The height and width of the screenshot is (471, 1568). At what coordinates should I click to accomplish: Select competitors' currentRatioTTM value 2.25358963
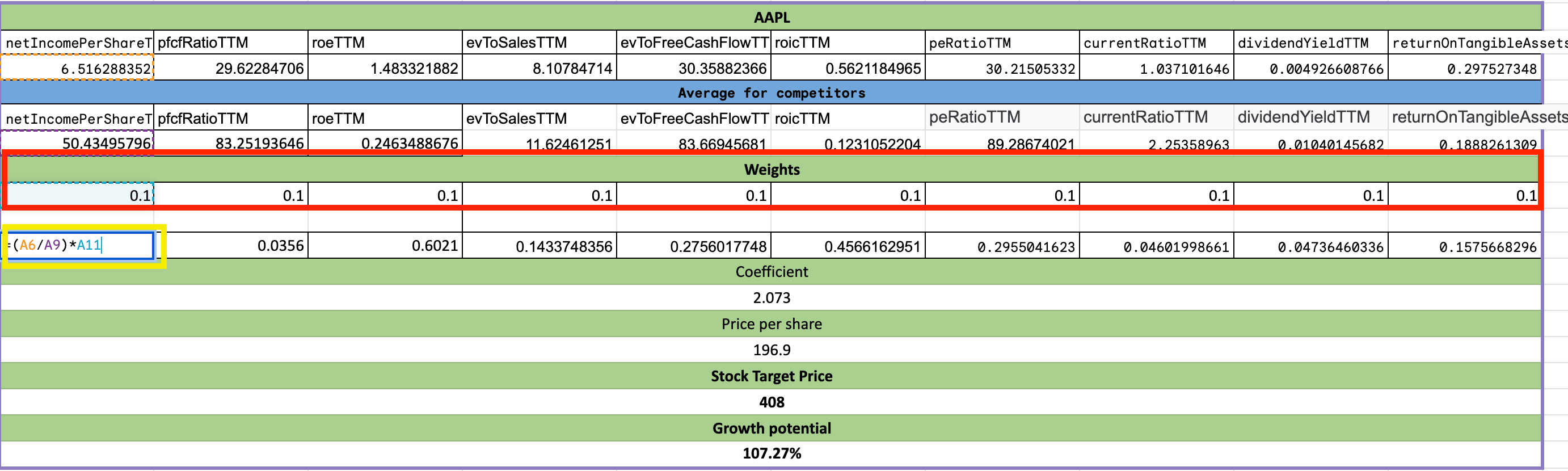point(1157,144)
